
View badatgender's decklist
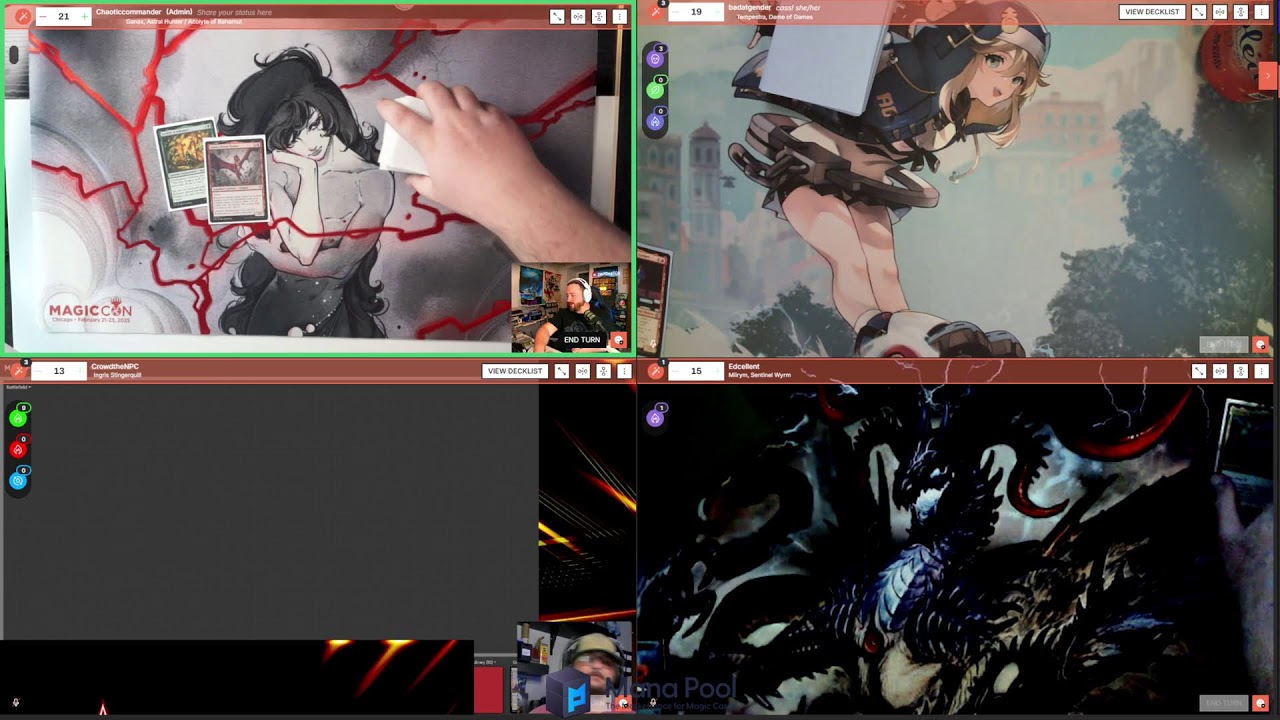[x=1152, y=12]
